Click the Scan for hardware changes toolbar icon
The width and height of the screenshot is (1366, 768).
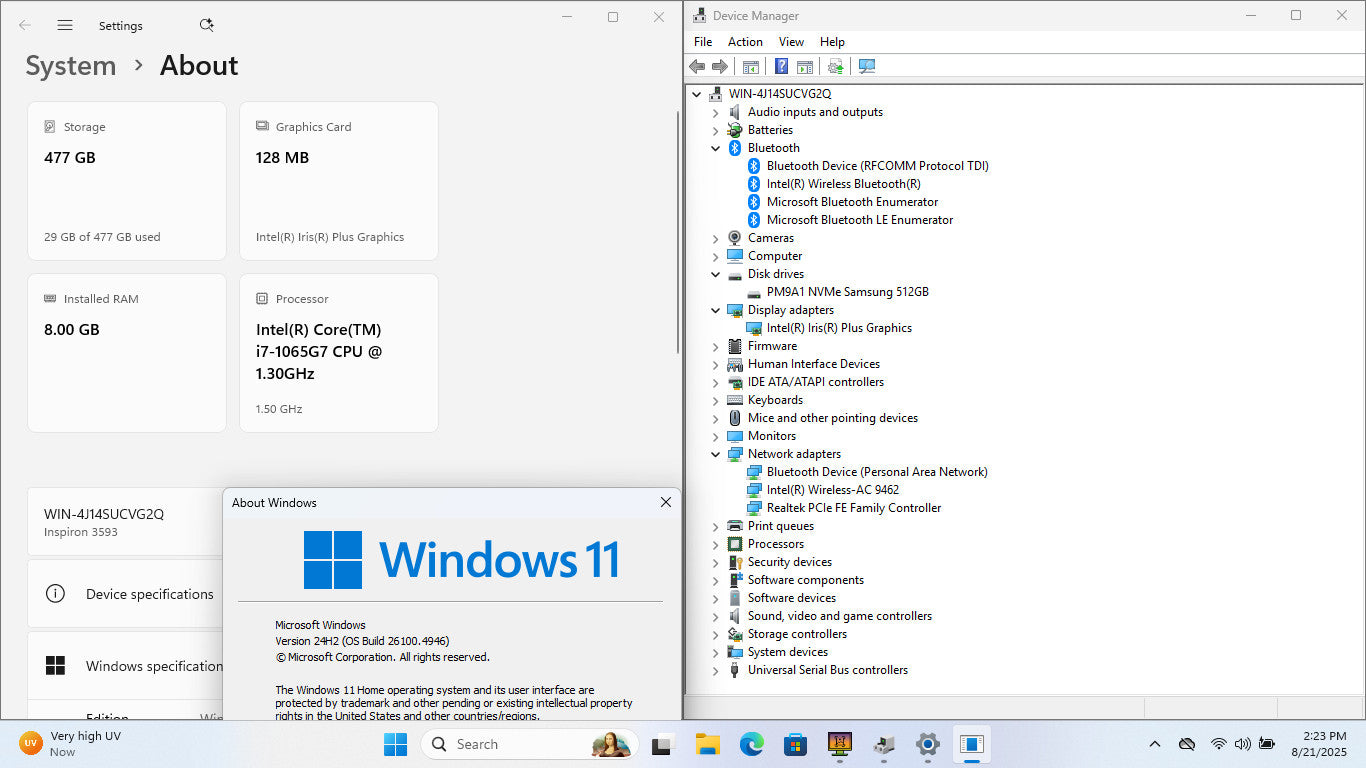(867, 66)
